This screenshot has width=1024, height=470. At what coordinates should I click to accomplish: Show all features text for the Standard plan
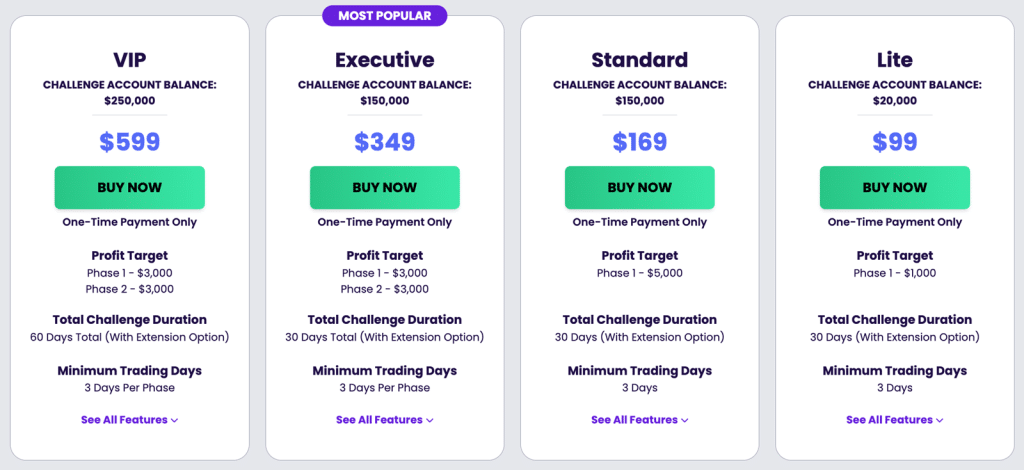point(634,420)
